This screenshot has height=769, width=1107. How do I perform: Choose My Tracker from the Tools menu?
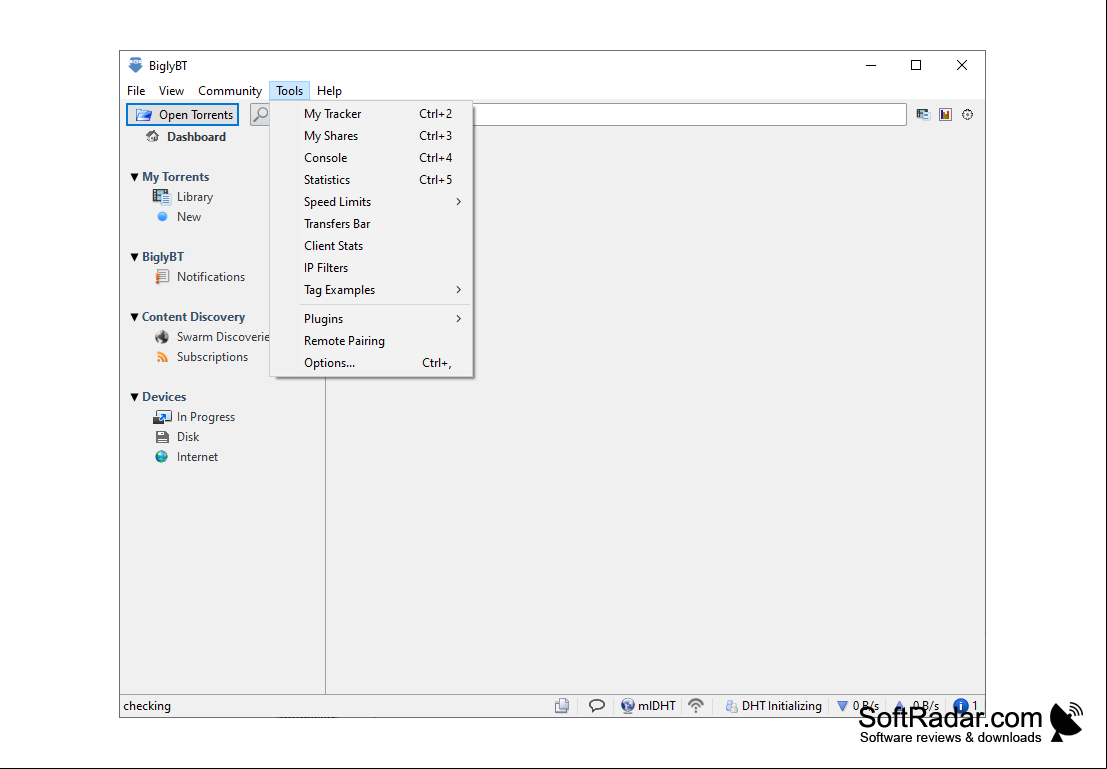[x=371, y=114]
